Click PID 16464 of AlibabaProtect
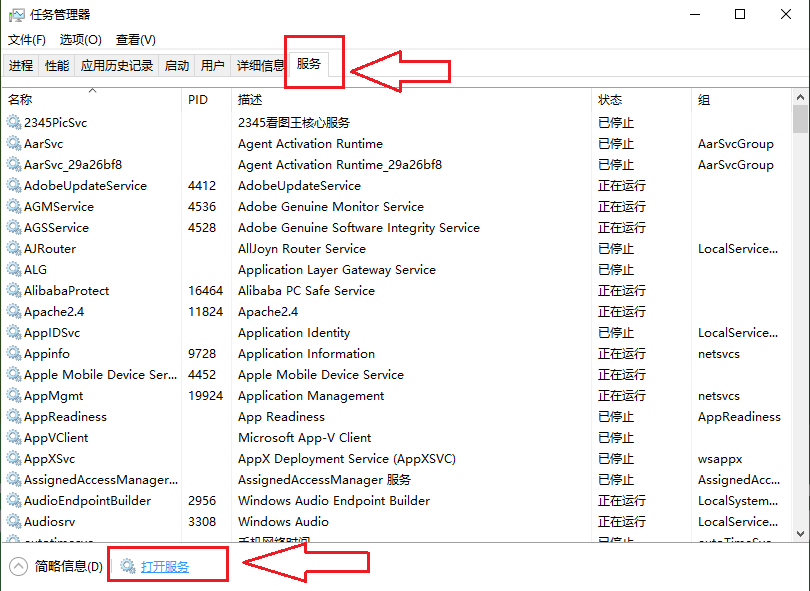Screen dimensions: 810x591 (206, 291)
